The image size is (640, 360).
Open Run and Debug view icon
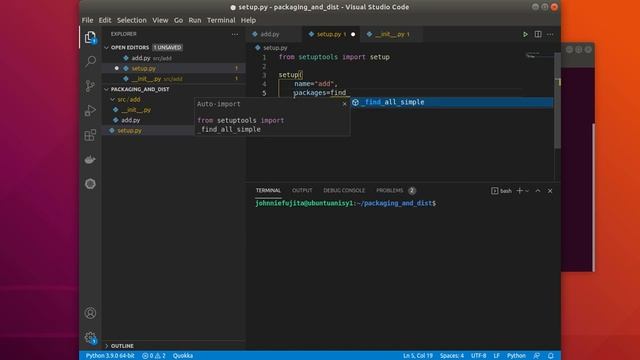90,111
